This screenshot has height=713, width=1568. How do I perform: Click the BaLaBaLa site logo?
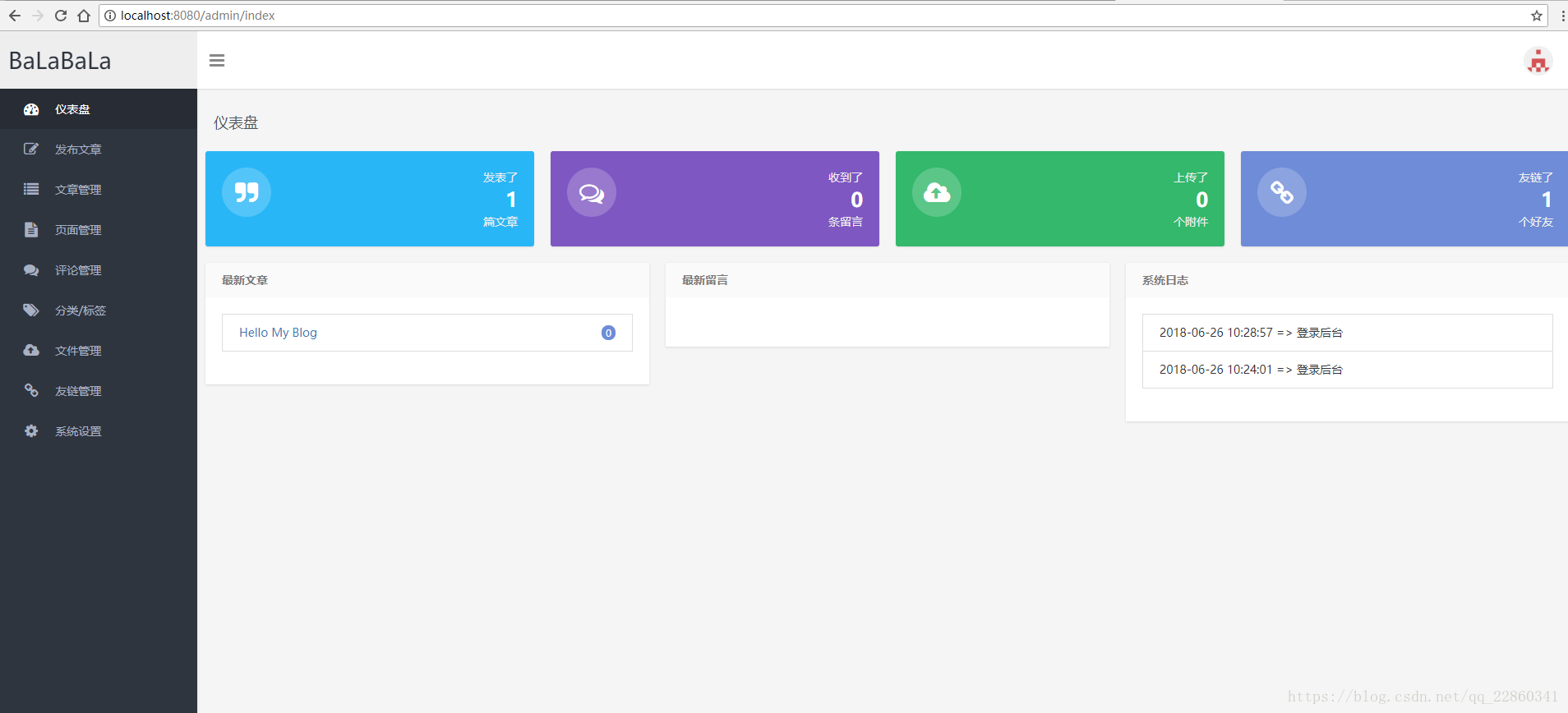click(60, 61)
